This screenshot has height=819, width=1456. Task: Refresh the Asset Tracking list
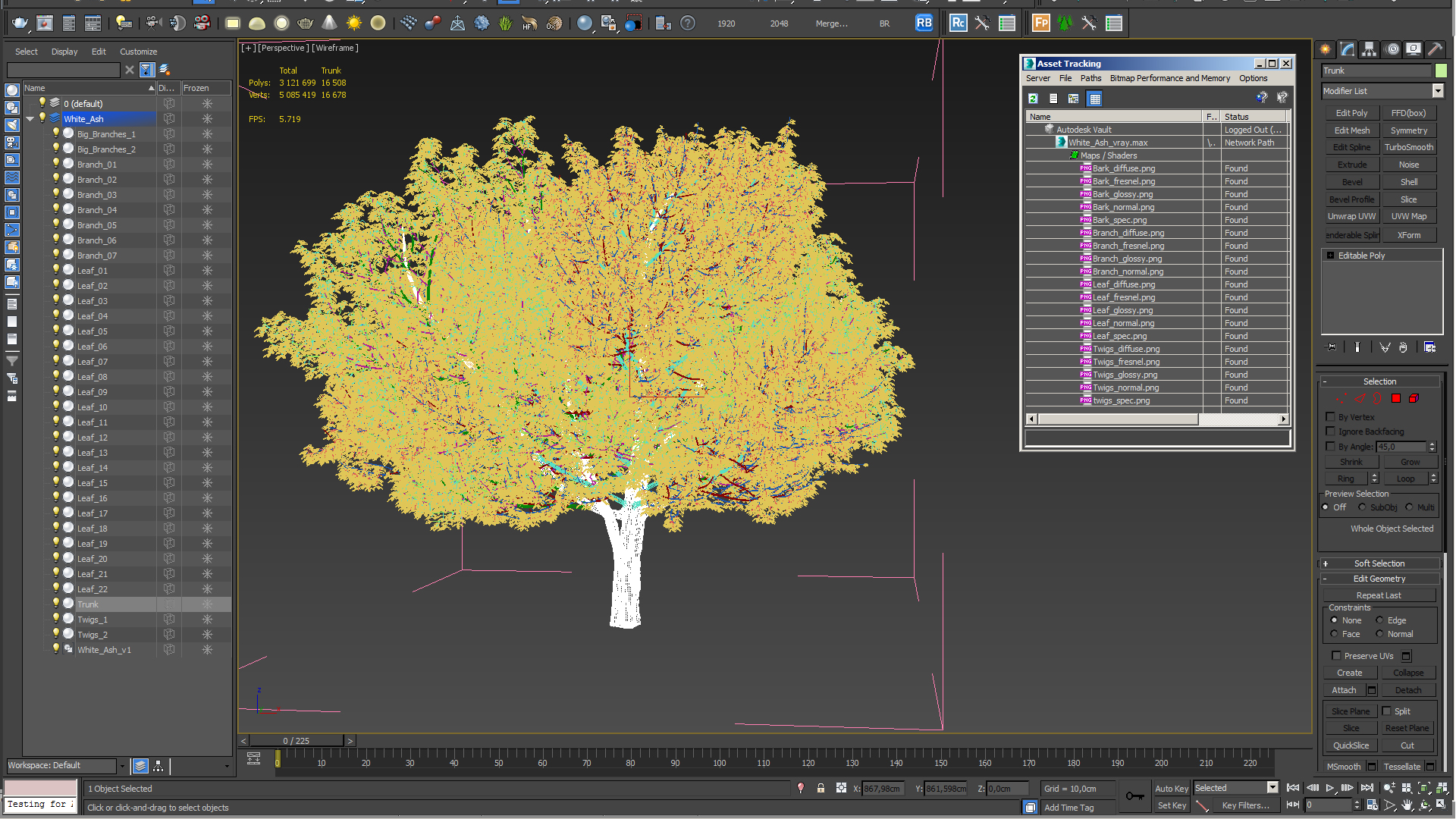click(1033, 99)
